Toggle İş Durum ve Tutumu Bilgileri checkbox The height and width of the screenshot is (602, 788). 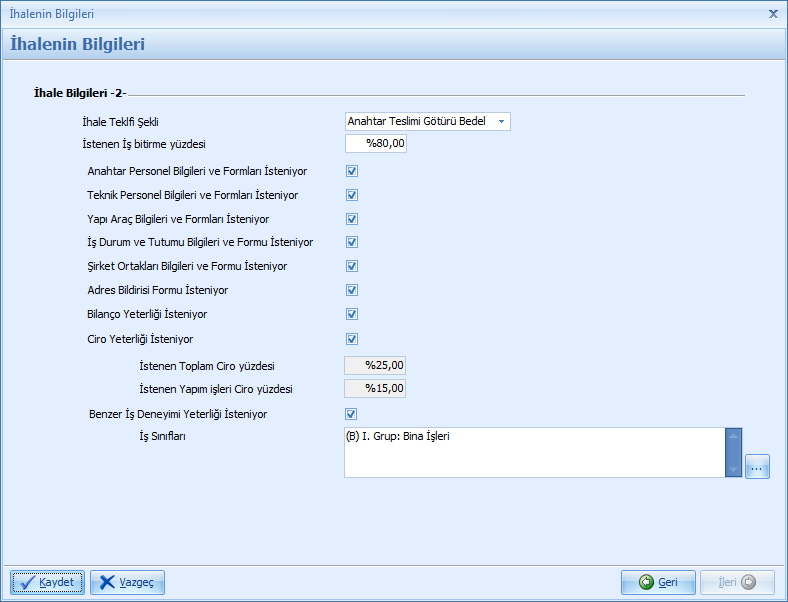tap(352, 242)
